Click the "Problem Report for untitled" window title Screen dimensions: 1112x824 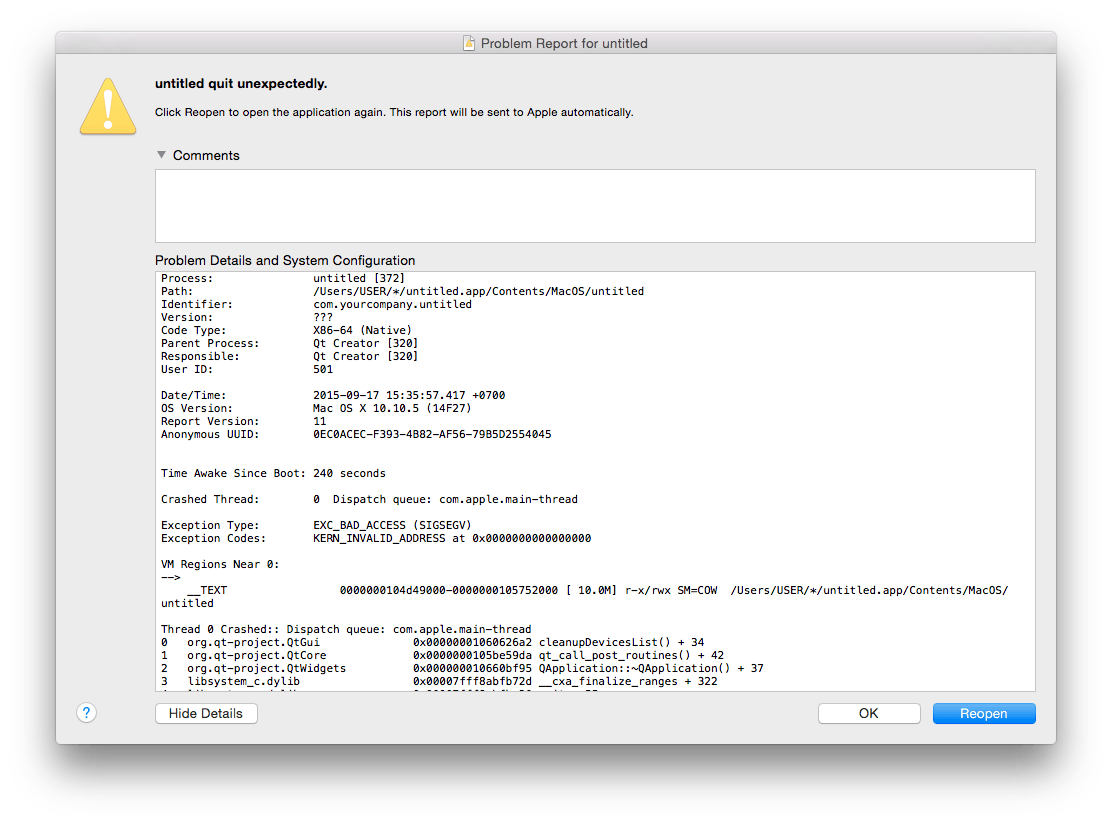pos(564,43)
